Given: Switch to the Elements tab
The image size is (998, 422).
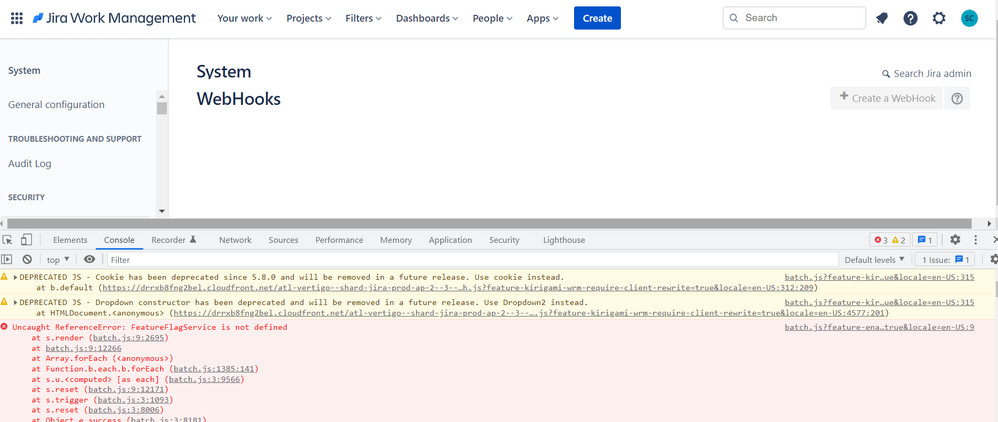Looking at the screenshot, I should point(70,240).
